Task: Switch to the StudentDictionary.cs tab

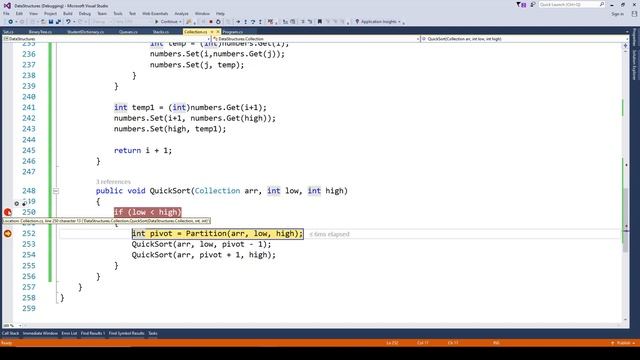Action: 86,32
